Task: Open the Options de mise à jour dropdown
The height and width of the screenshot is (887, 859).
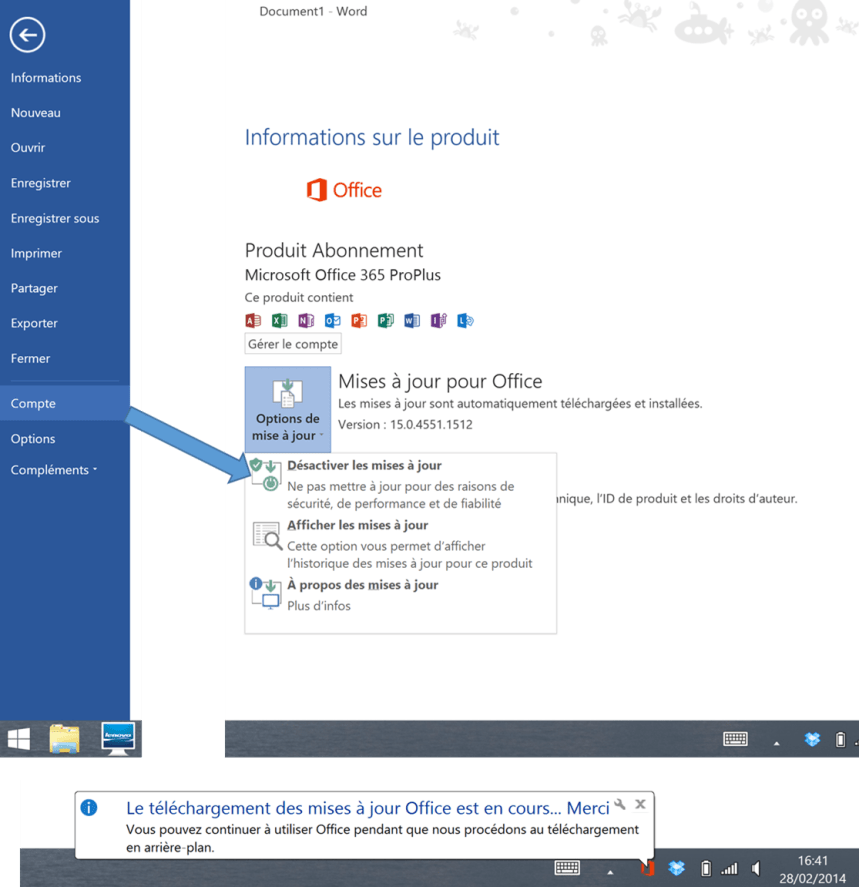Action: (287, 408)
